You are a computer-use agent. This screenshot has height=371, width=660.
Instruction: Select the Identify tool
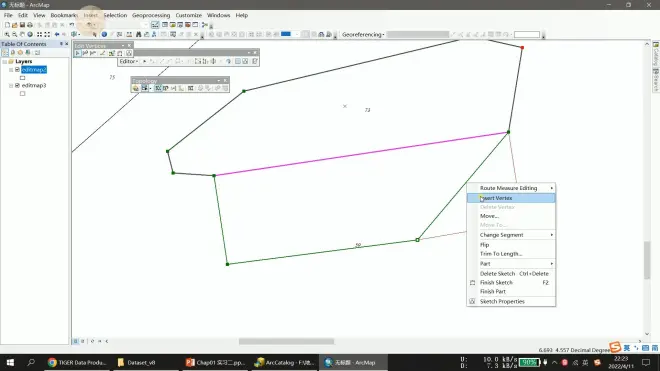coord(104,35)
